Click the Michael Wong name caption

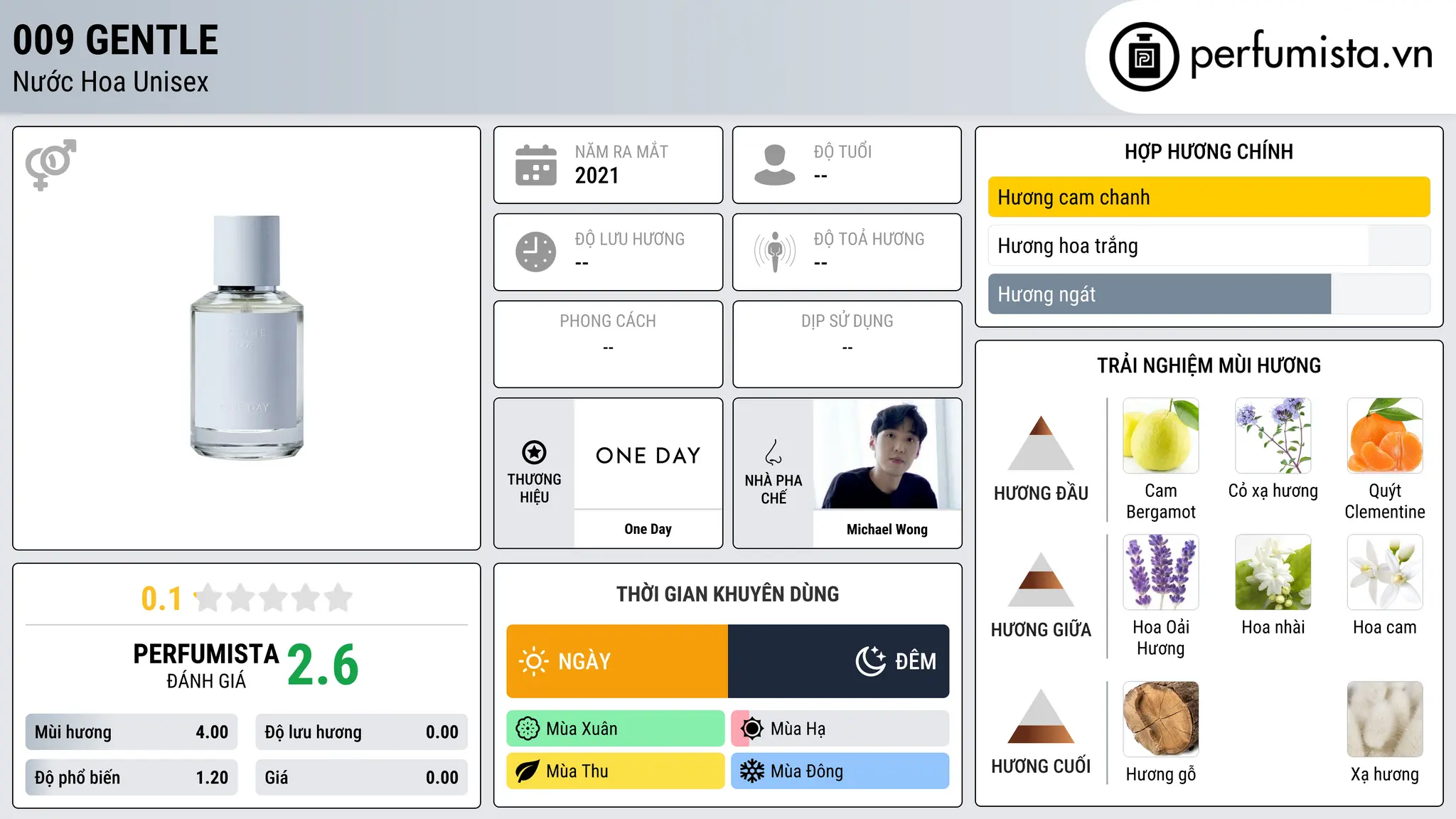pyautogui.click(x=887, y=529)
